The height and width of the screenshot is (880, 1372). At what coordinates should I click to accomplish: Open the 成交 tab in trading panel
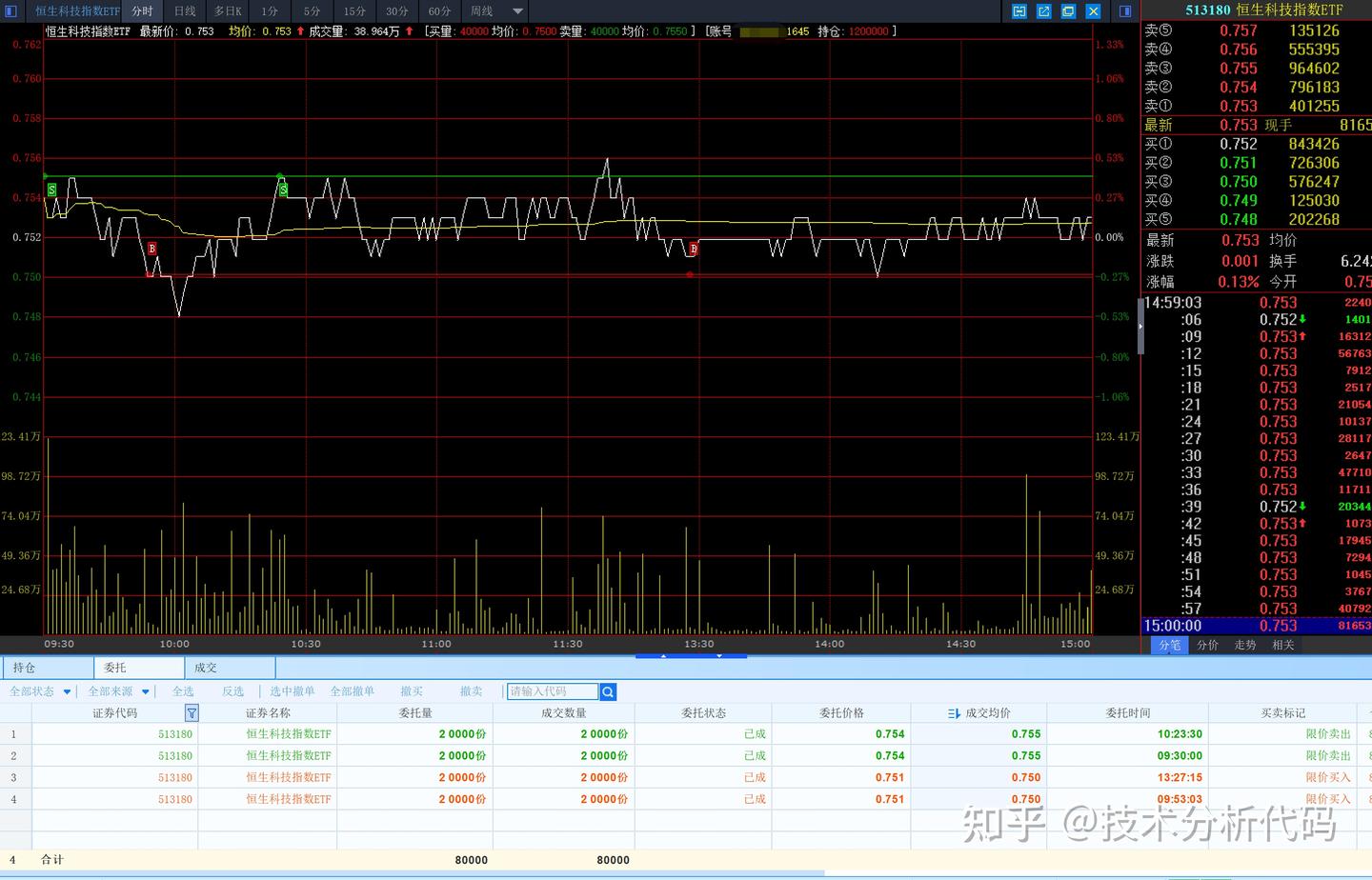click(x=206, y=668)
